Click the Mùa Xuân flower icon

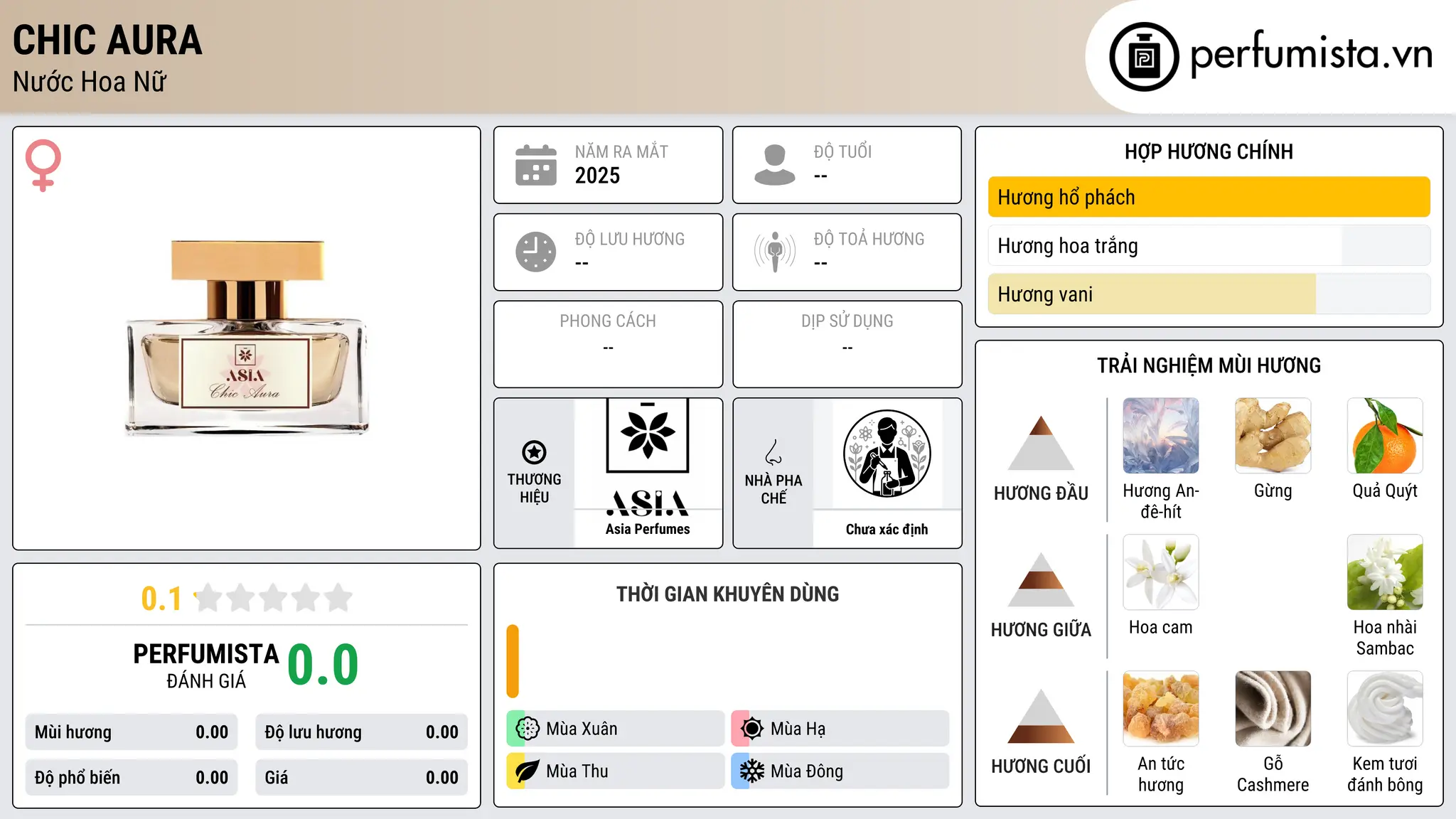click(528, 729)
